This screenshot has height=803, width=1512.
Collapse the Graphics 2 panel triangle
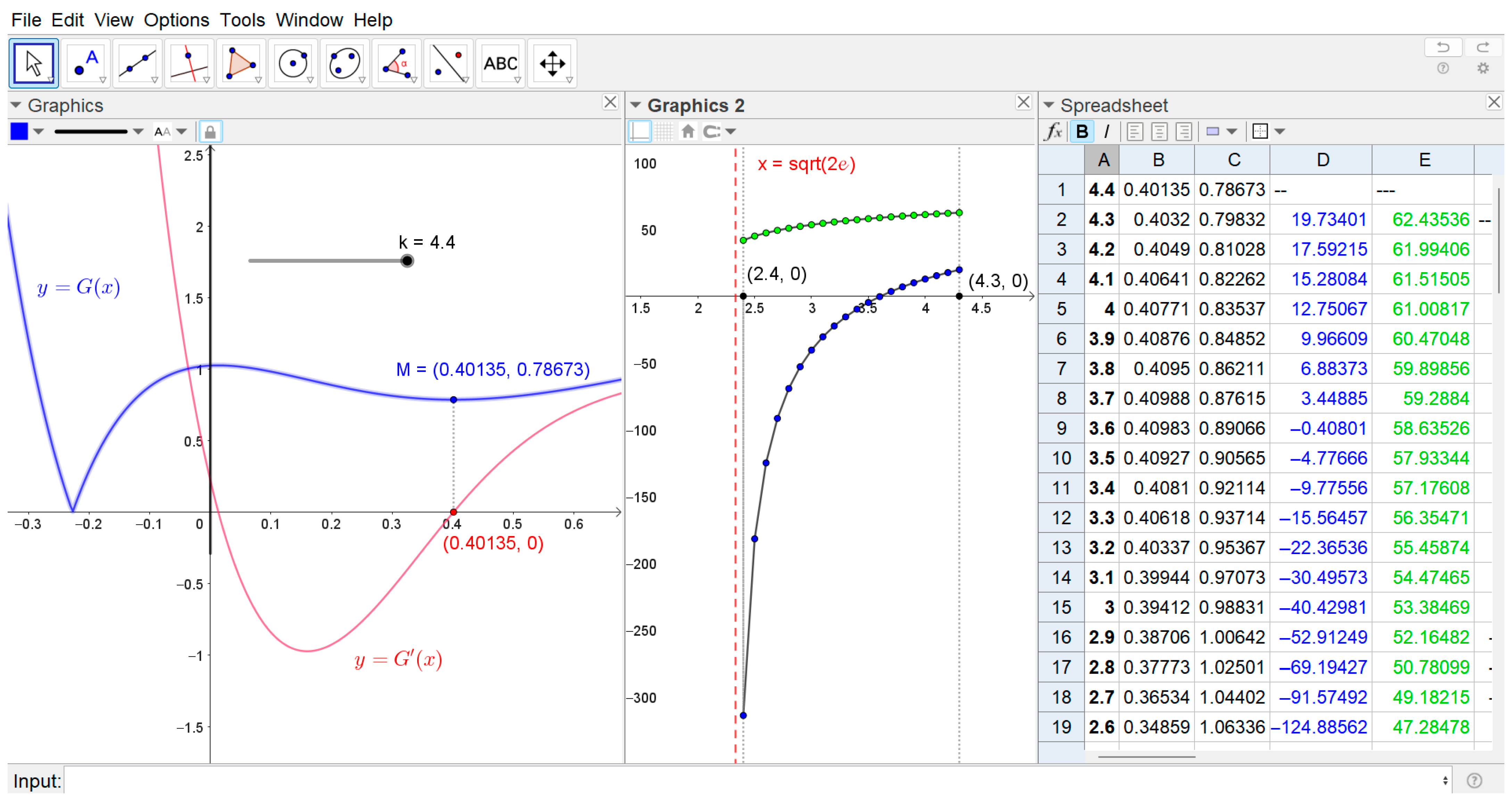pyautogui.click(x=635, y=106)
